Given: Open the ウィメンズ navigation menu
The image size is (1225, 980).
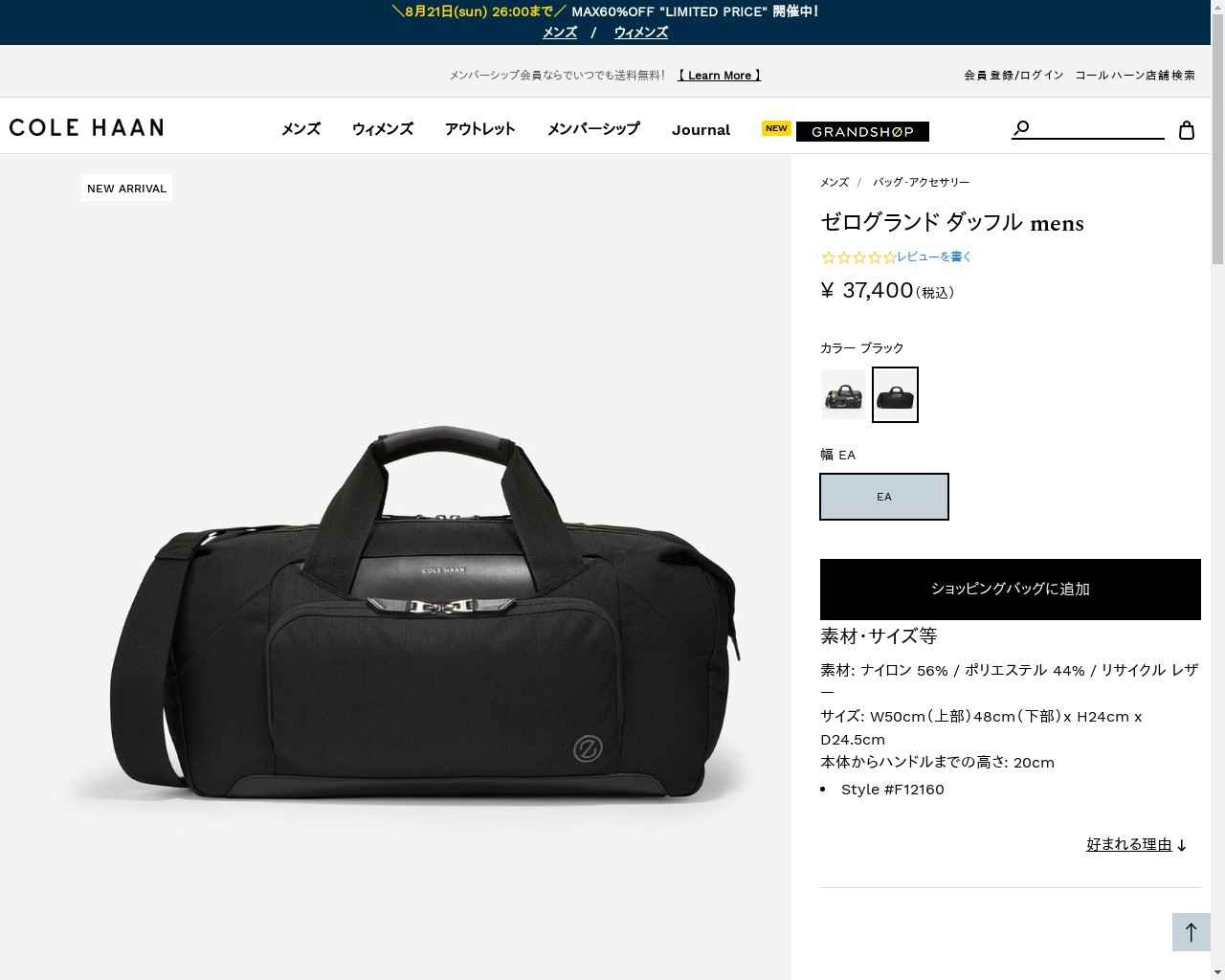Looking at the screenshot, I should click(383, 129).
